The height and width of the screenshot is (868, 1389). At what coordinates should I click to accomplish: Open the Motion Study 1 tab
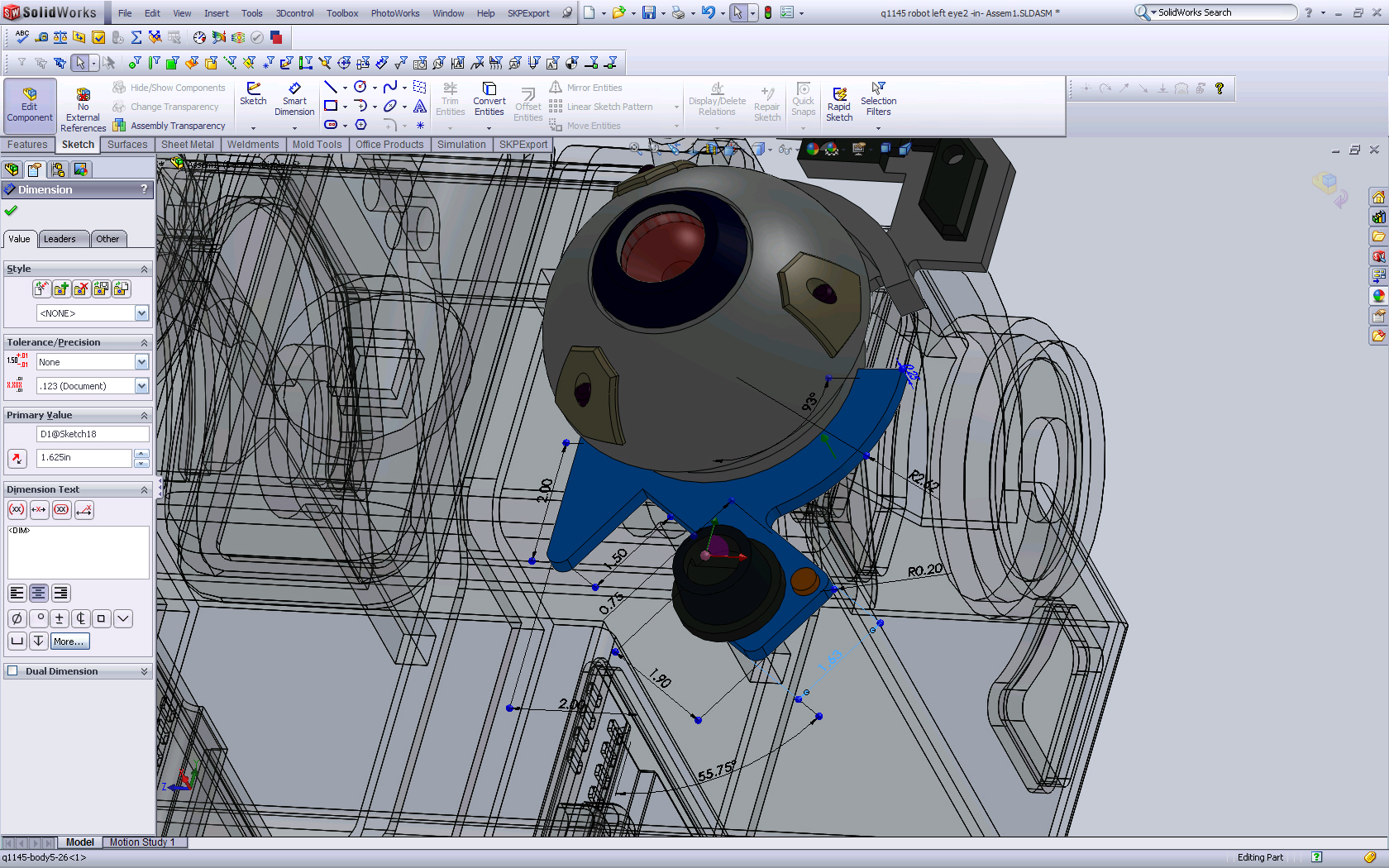pos(142,842)
